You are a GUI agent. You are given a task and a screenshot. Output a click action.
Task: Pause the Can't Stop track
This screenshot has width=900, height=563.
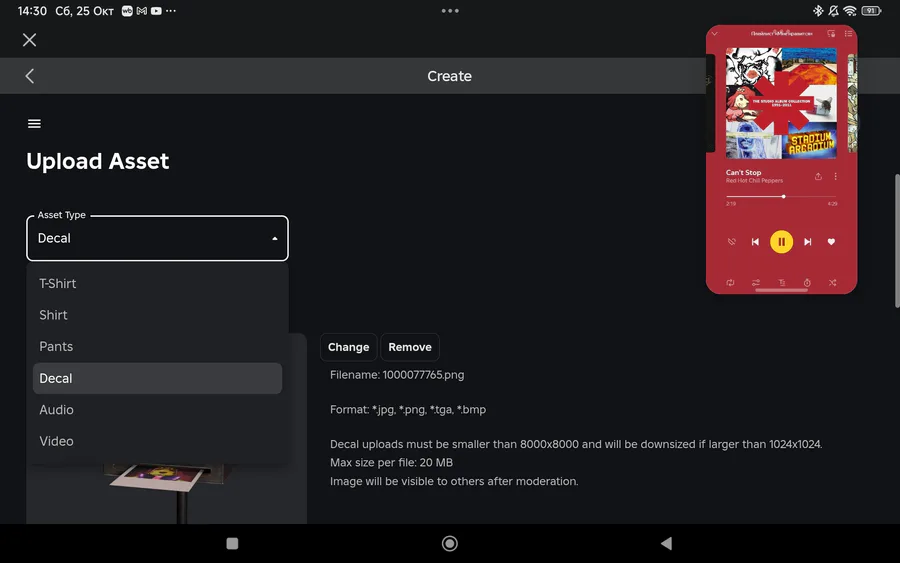pyautogui.click(x=781, y=242)
